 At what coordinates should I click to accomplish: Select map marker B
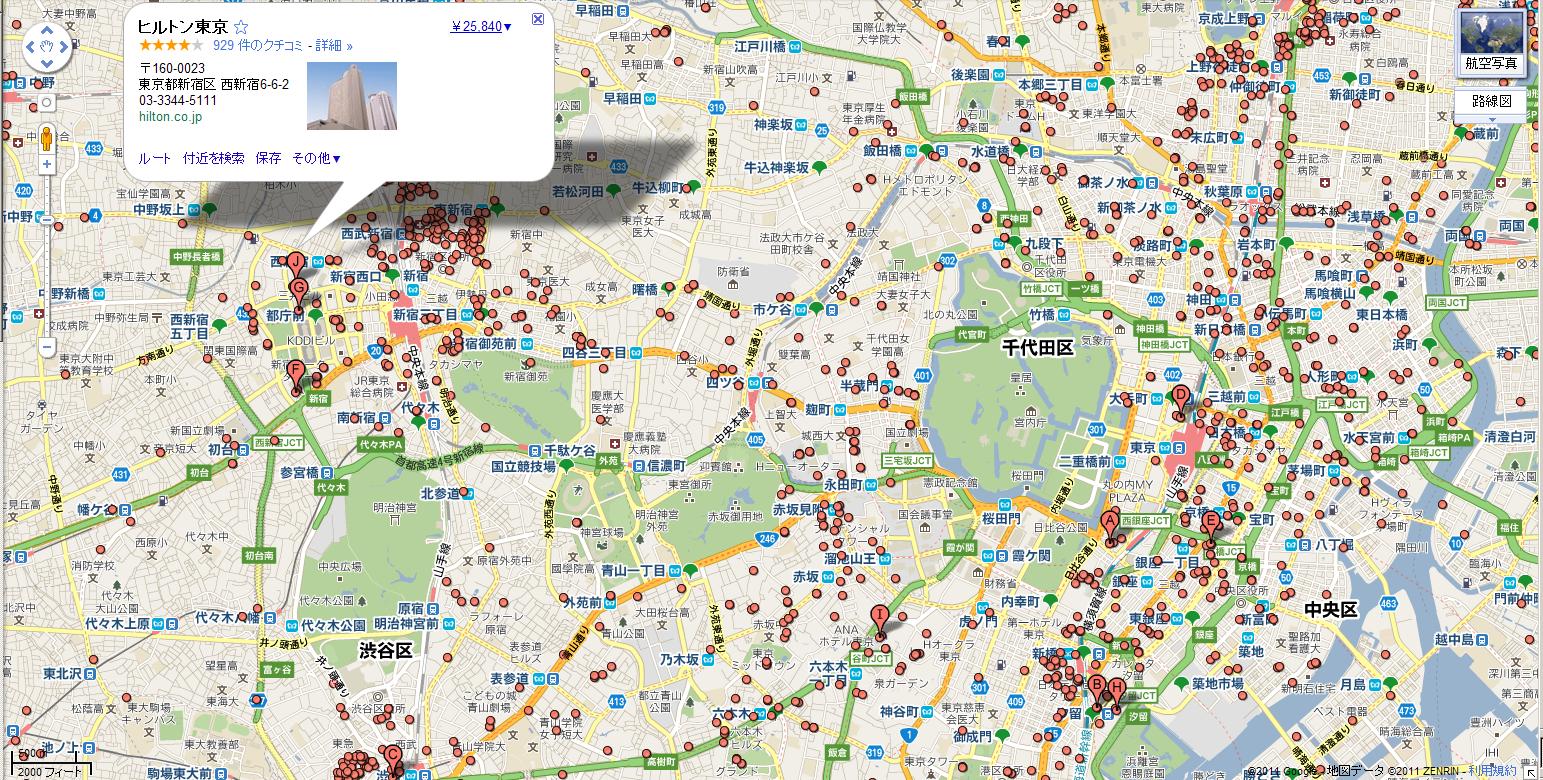pos(1097,692)
